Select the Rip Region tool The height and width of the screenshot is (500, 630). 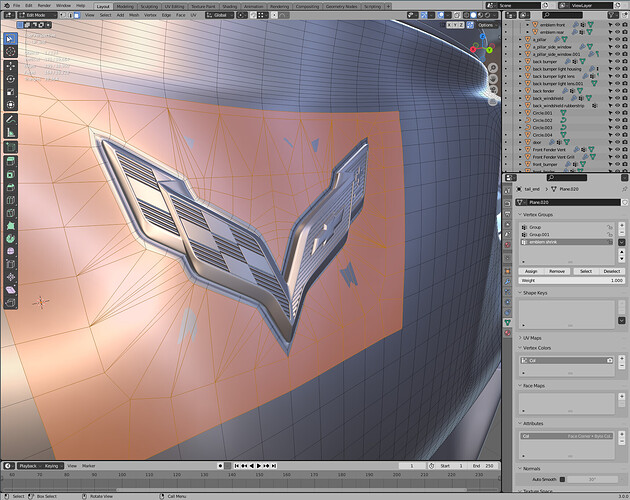(x=10, y=303)
